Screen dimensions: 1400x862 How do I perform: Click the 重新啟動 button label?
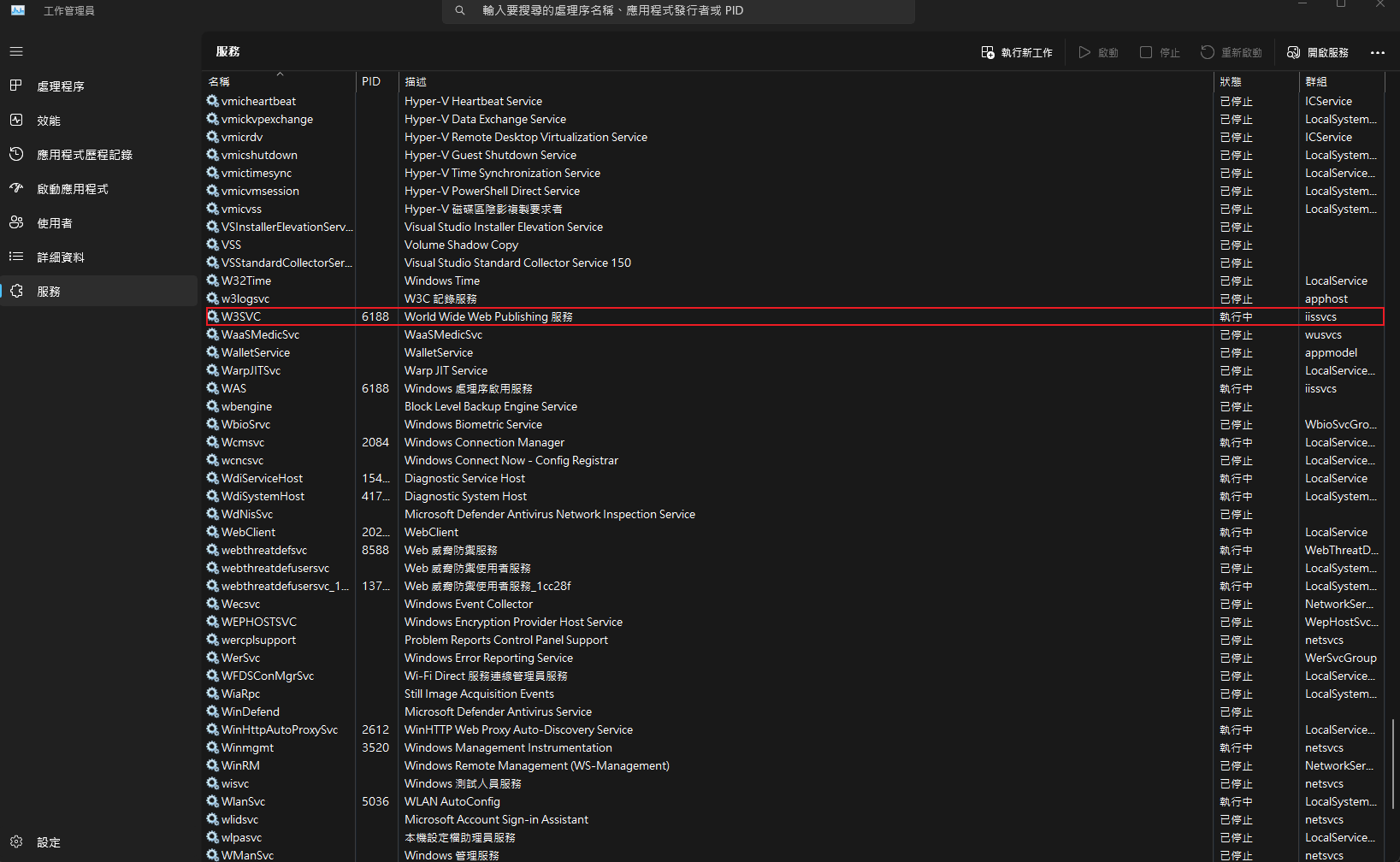pyautogui.click(x=1241, y=53)
